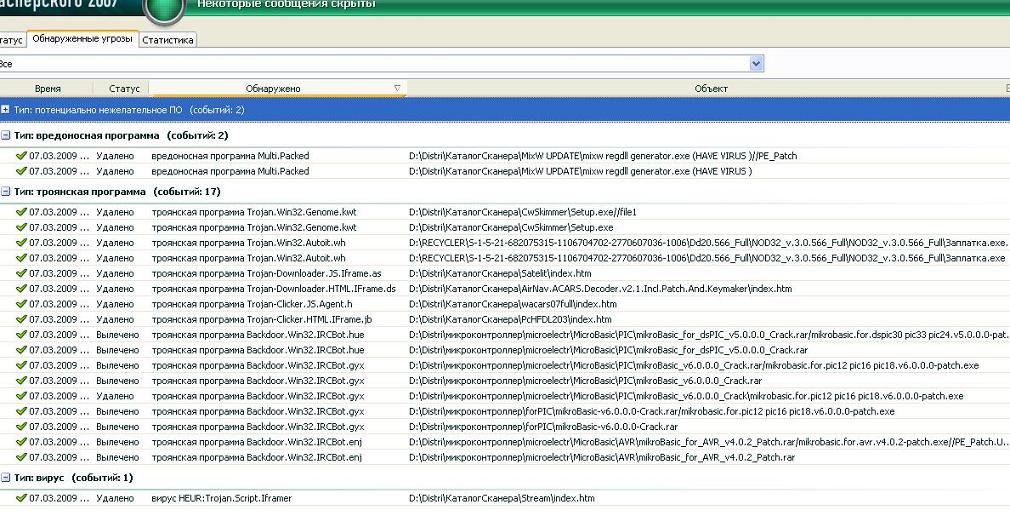Click checkmark icon of first Trojan.Win32.Genome.kwt row

tap(21, 211)
